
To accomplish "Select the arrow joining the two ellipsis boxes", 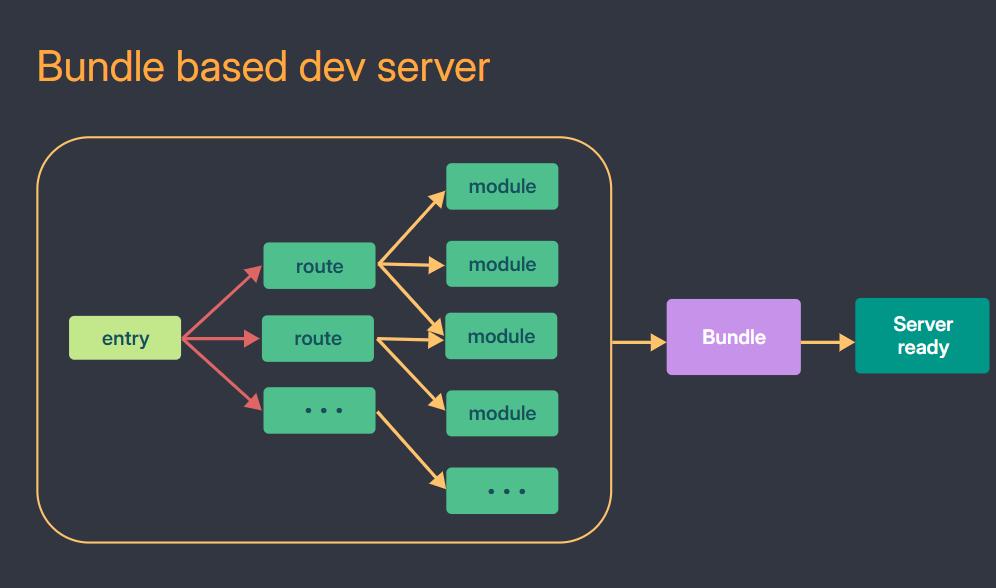I will [x=410, y=448].
